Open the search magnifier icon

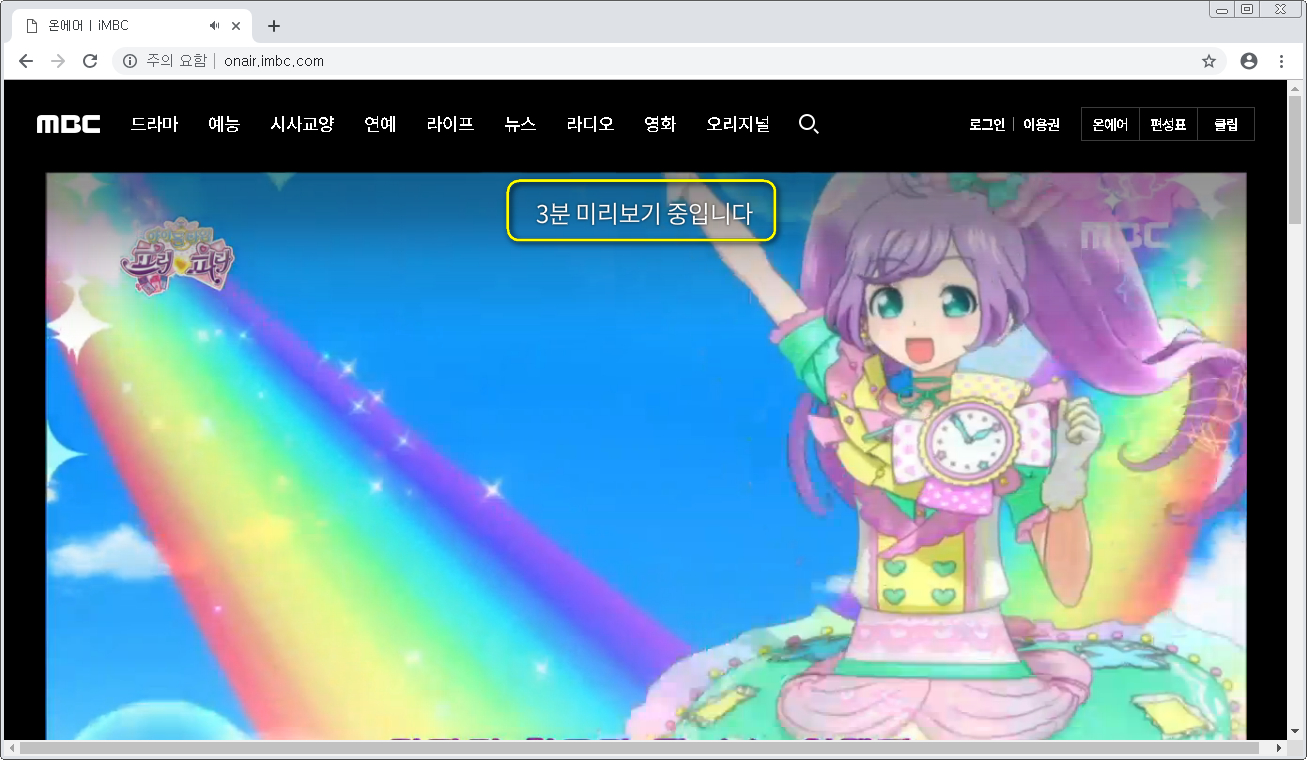[809, 124]
